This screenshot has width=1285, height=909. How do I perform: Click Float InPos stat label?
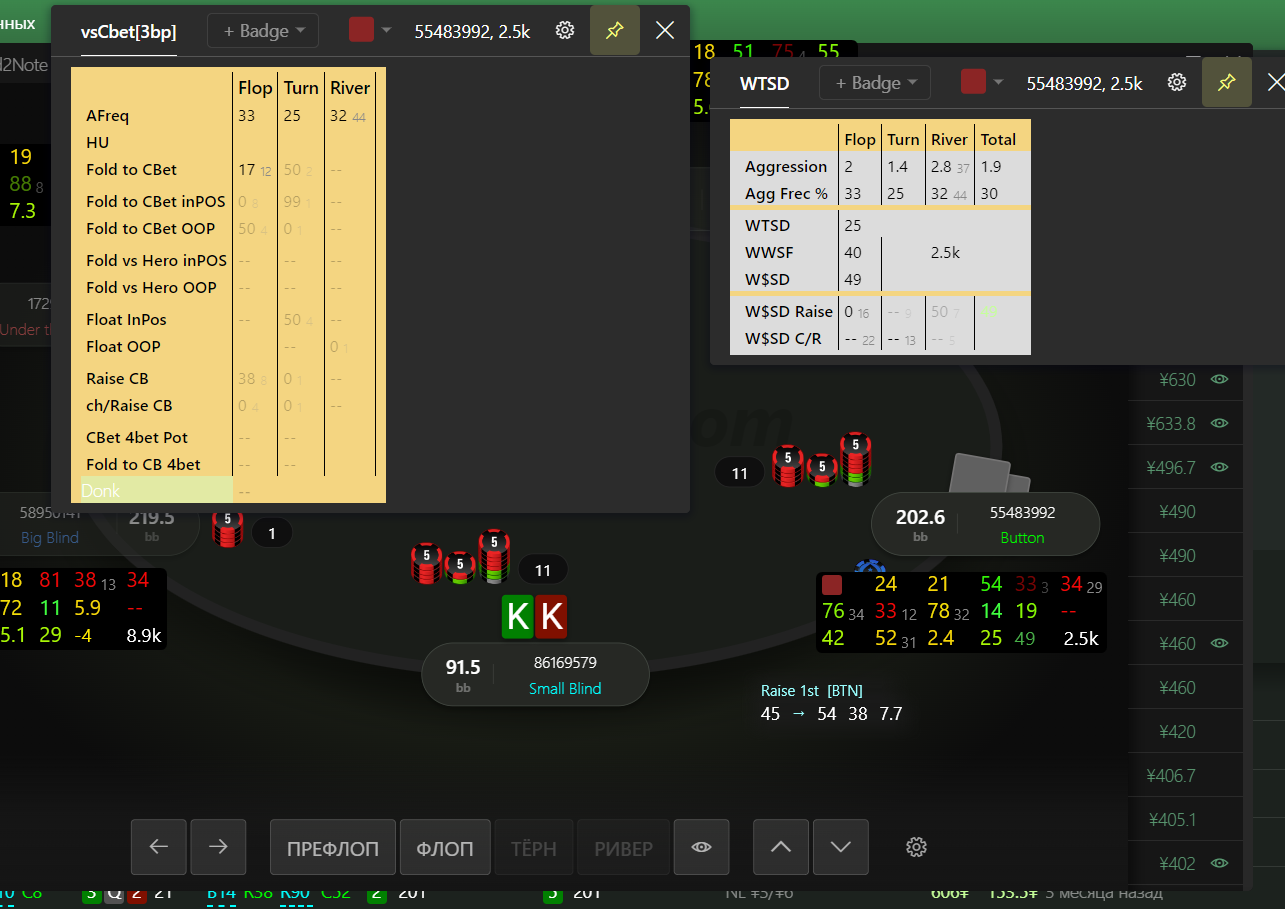pyautogui.click(x=126, y=319)
